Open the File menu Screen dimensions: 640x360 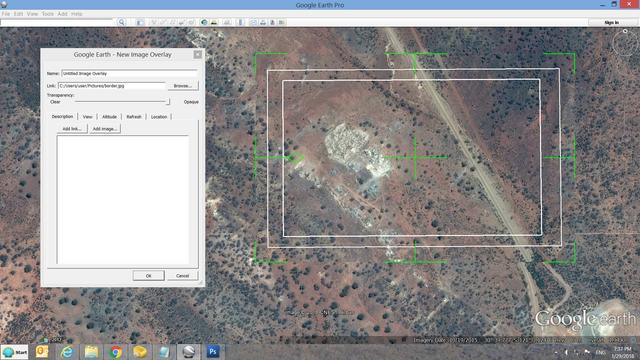point(6,13)
